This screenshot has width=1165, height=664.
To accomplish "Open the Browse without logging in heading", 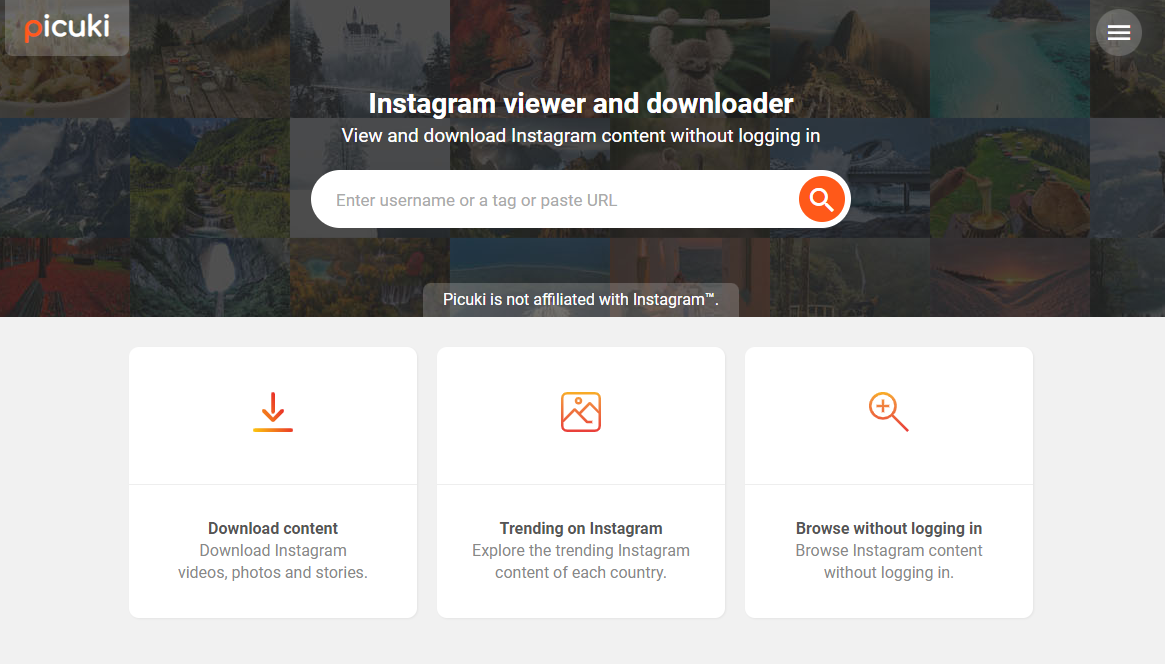I will pyautogui.click(x=889, y=528).
